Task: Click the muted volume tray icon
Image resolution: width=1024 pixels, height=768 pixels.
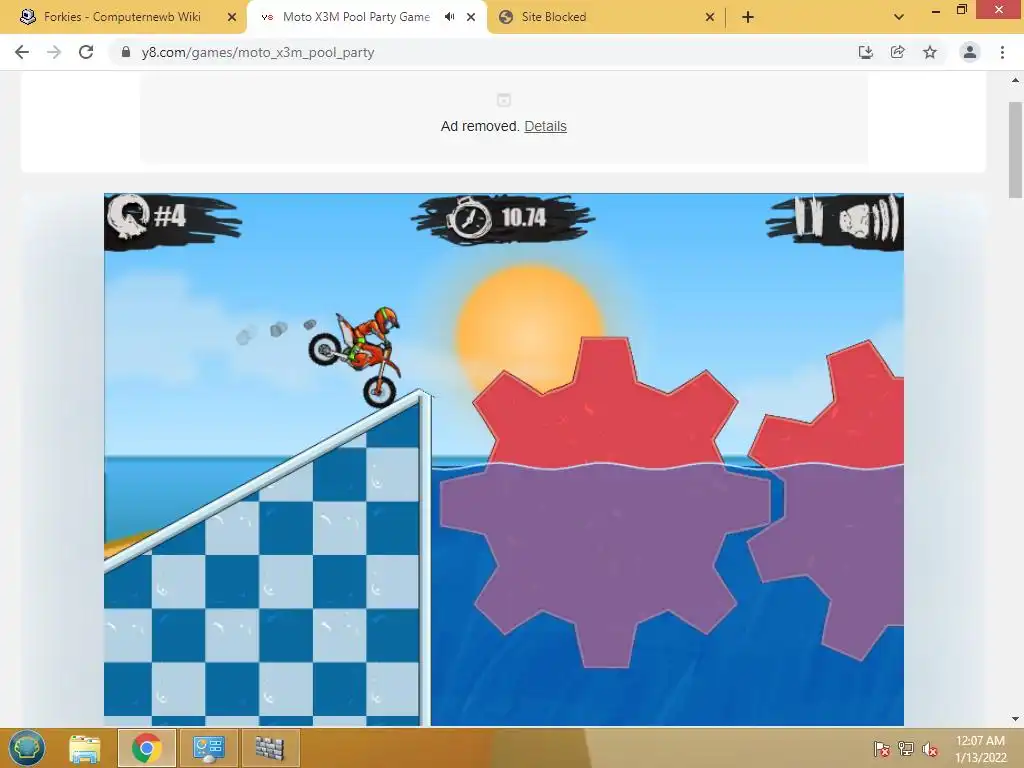Action: tap(930, 749)
